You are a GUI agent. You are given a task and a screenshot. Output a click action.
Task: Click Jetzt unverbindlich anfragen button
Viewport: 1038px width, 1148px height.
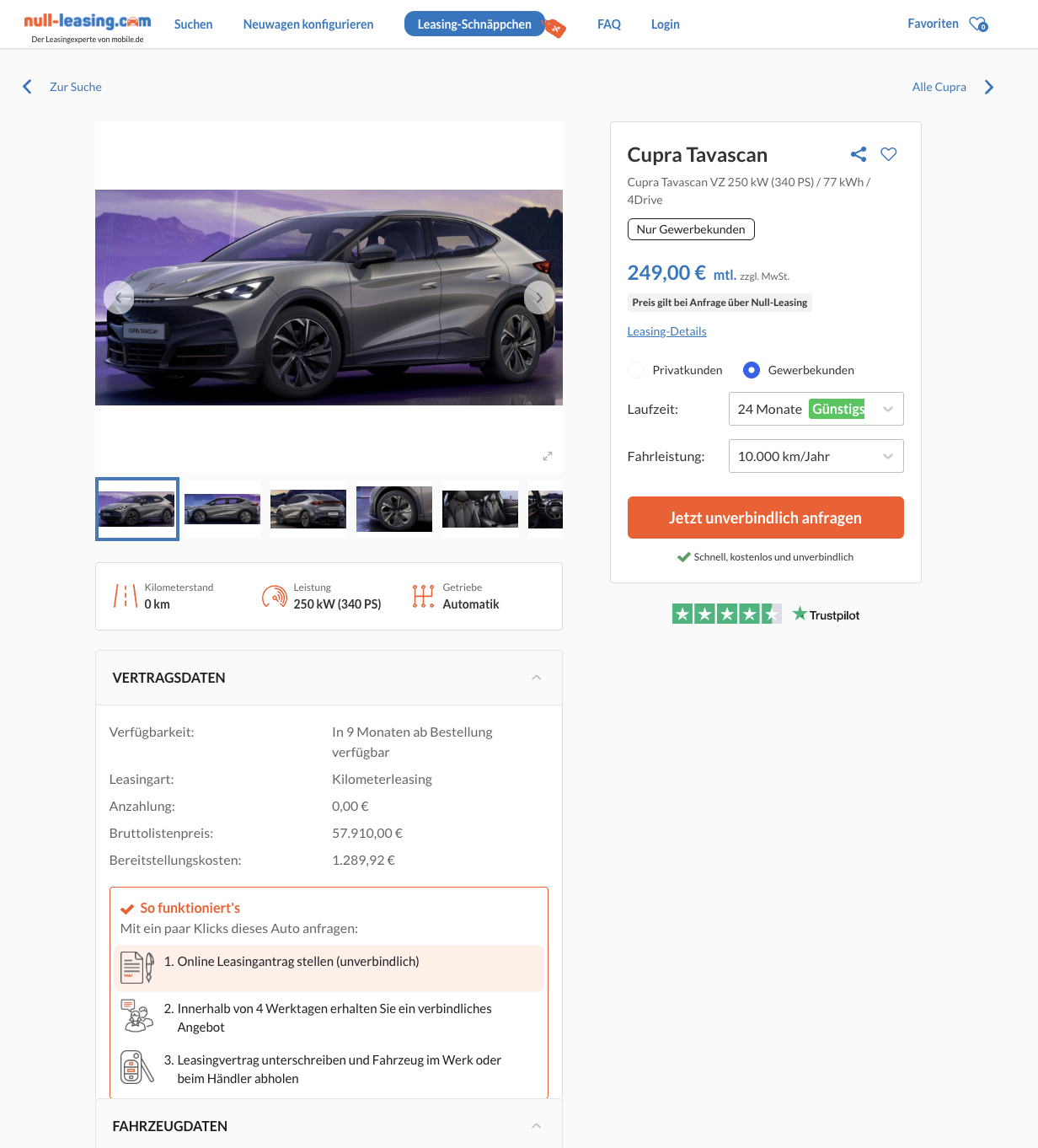click(x=765, y=518)
